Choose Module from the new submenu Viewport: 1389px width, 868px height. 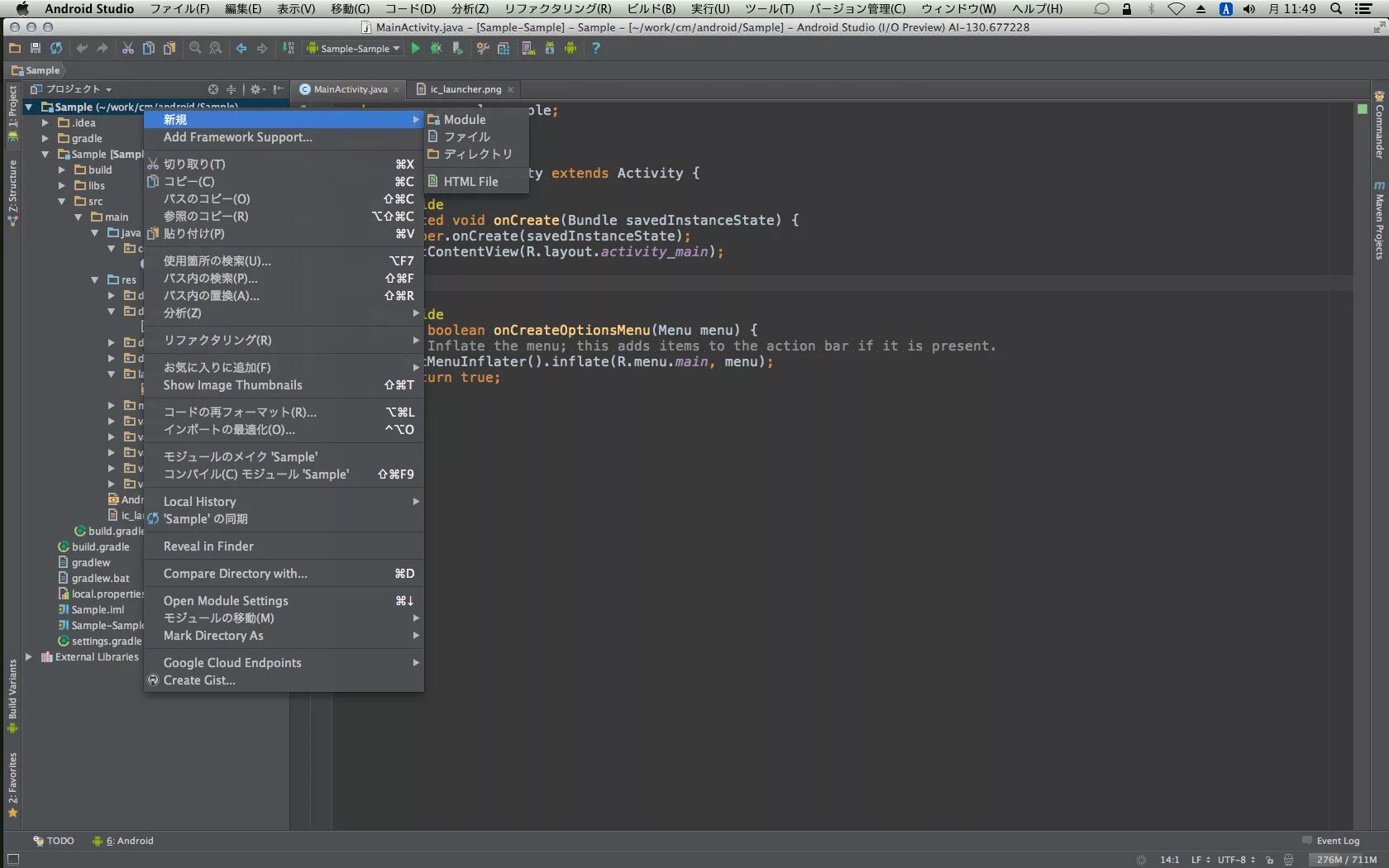tap(477, 120)
